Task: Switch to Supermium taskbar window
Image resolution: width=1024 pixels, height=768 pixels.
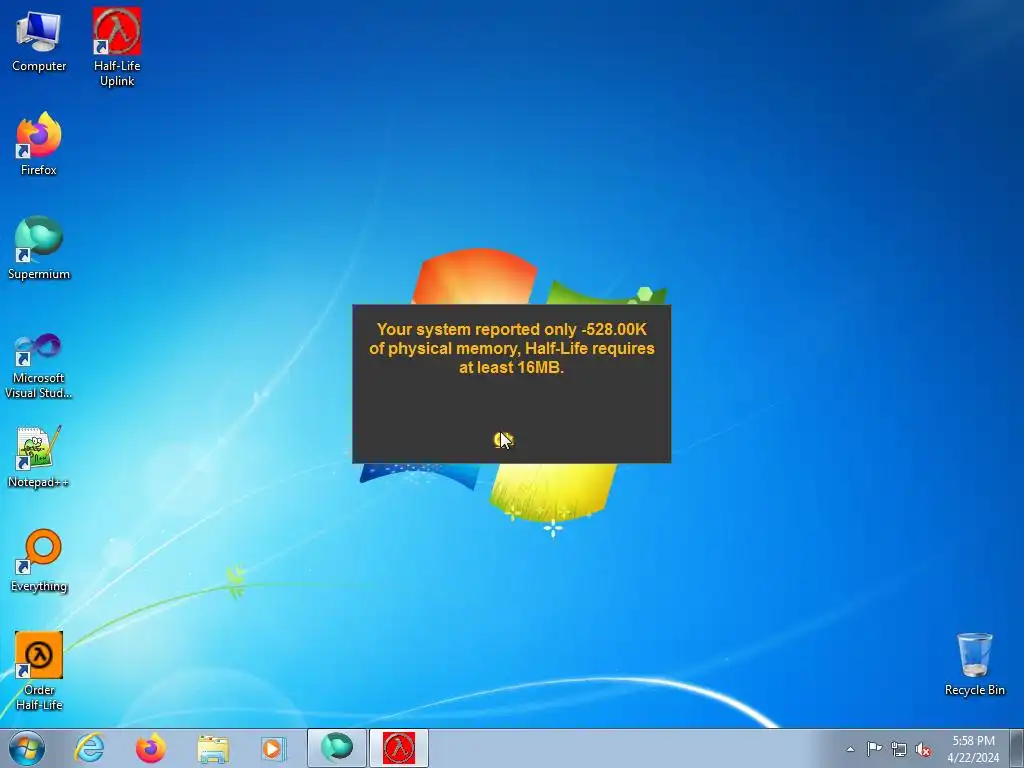Action: pyautogui.click(x=336, y=748)
